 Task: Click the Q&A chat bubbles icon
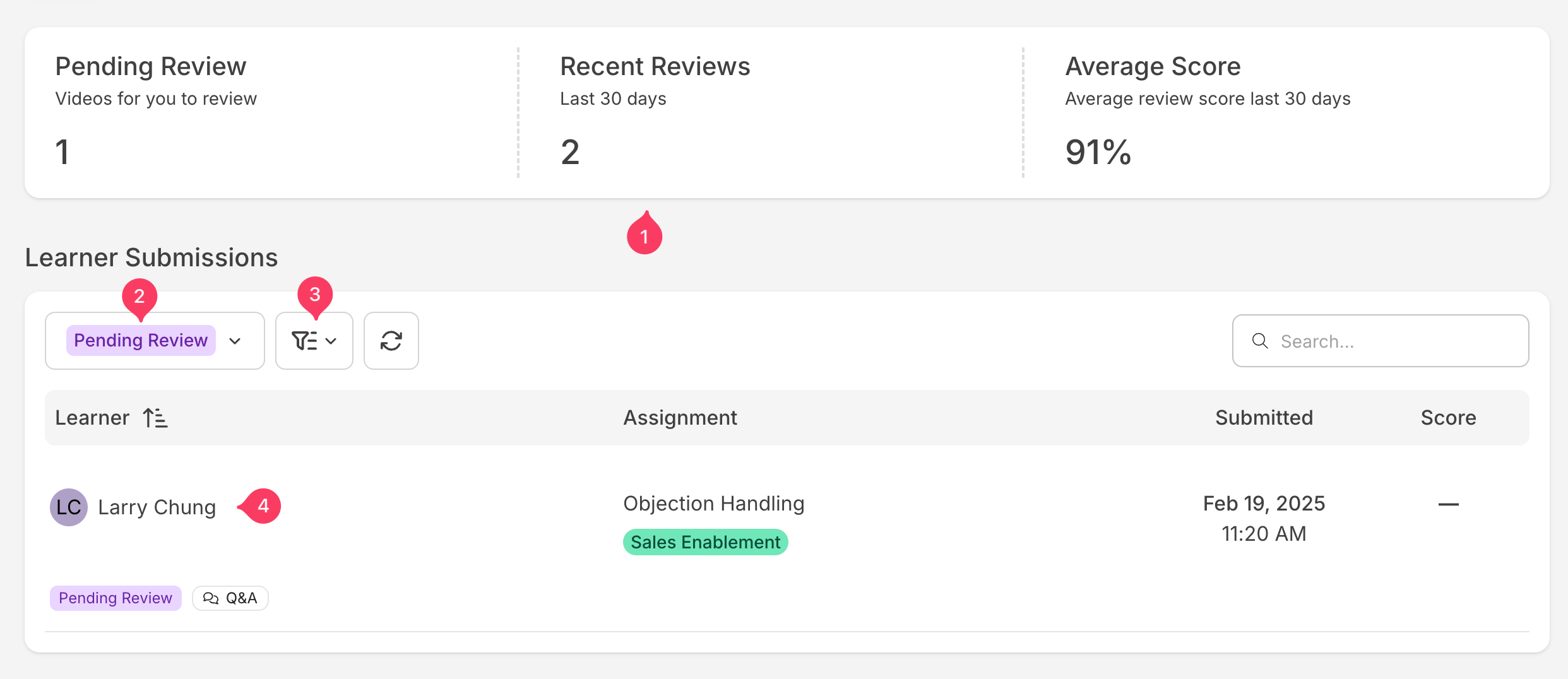click(x=211, y=598)
